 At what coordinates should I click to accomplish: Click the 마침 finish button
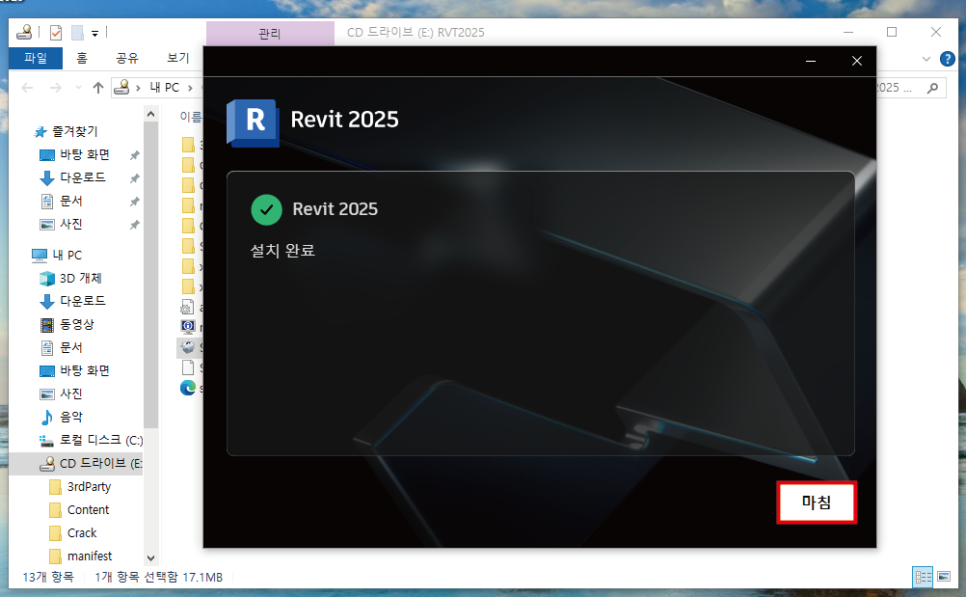[x=816, y=502]
